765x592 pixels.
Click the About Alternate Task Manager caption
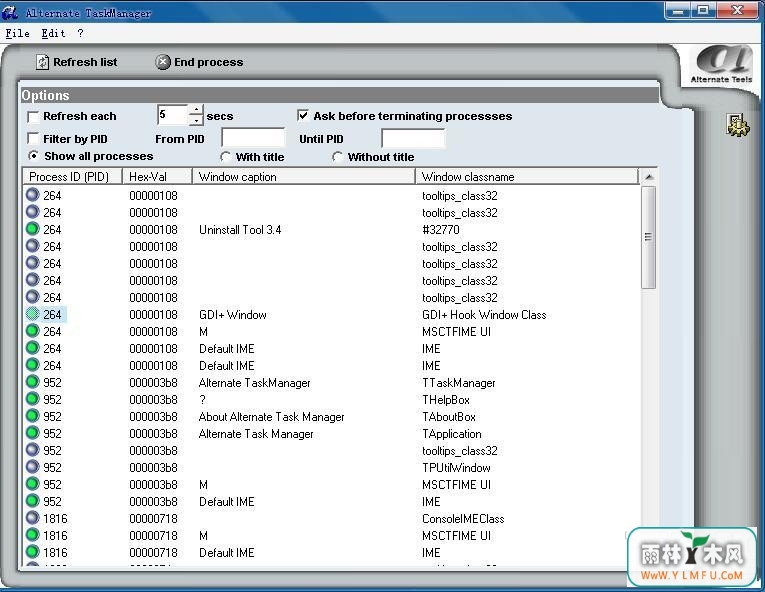[x=271, y=417]
